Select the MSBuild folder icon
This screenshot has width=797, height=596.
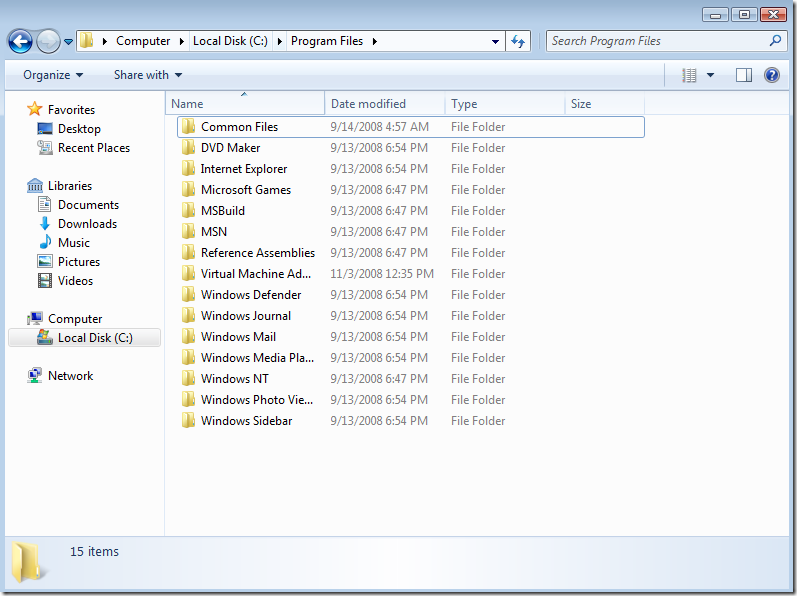pos(188,210)
